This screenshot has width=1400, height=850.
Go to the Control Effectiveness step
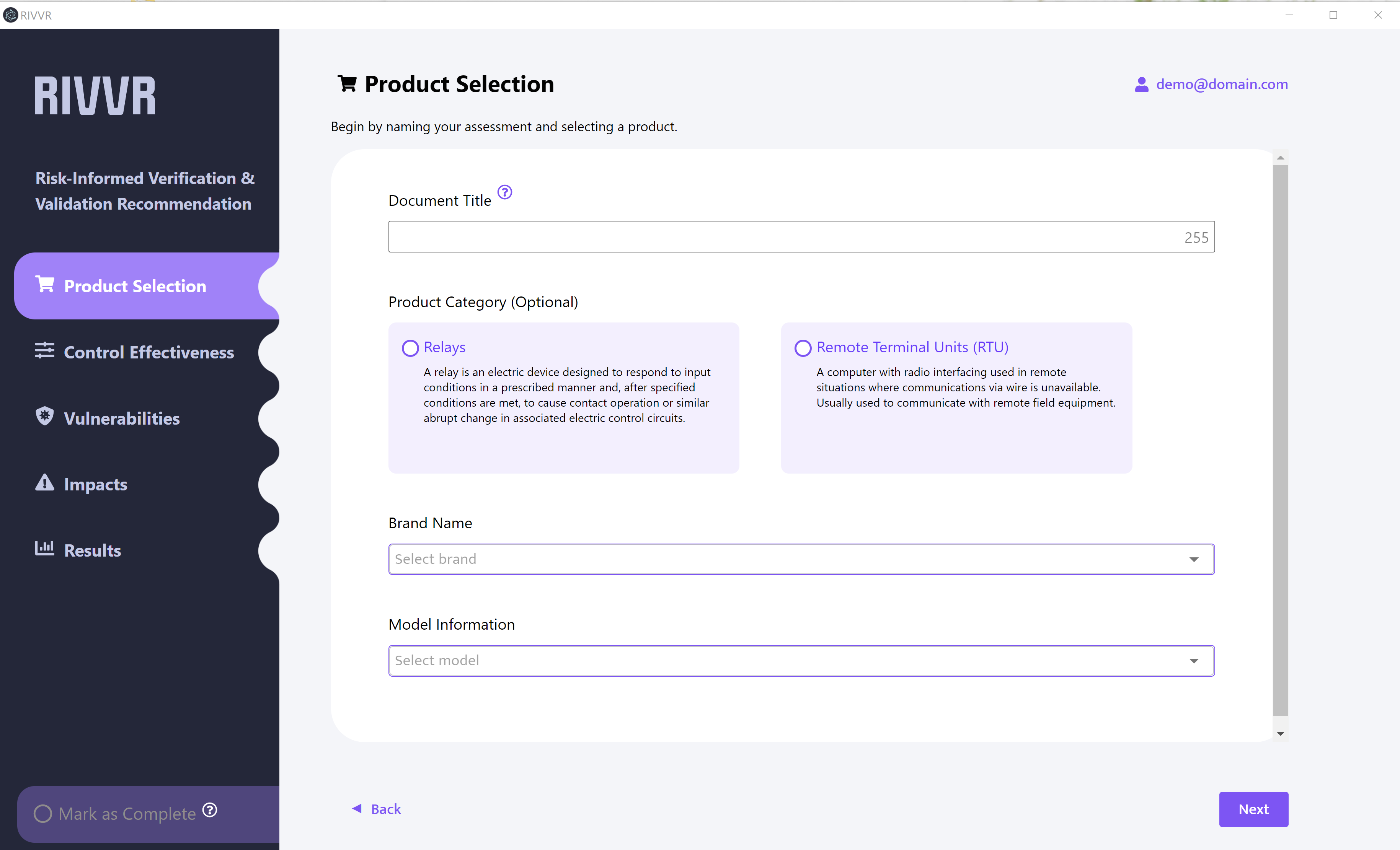coord(147,352)
